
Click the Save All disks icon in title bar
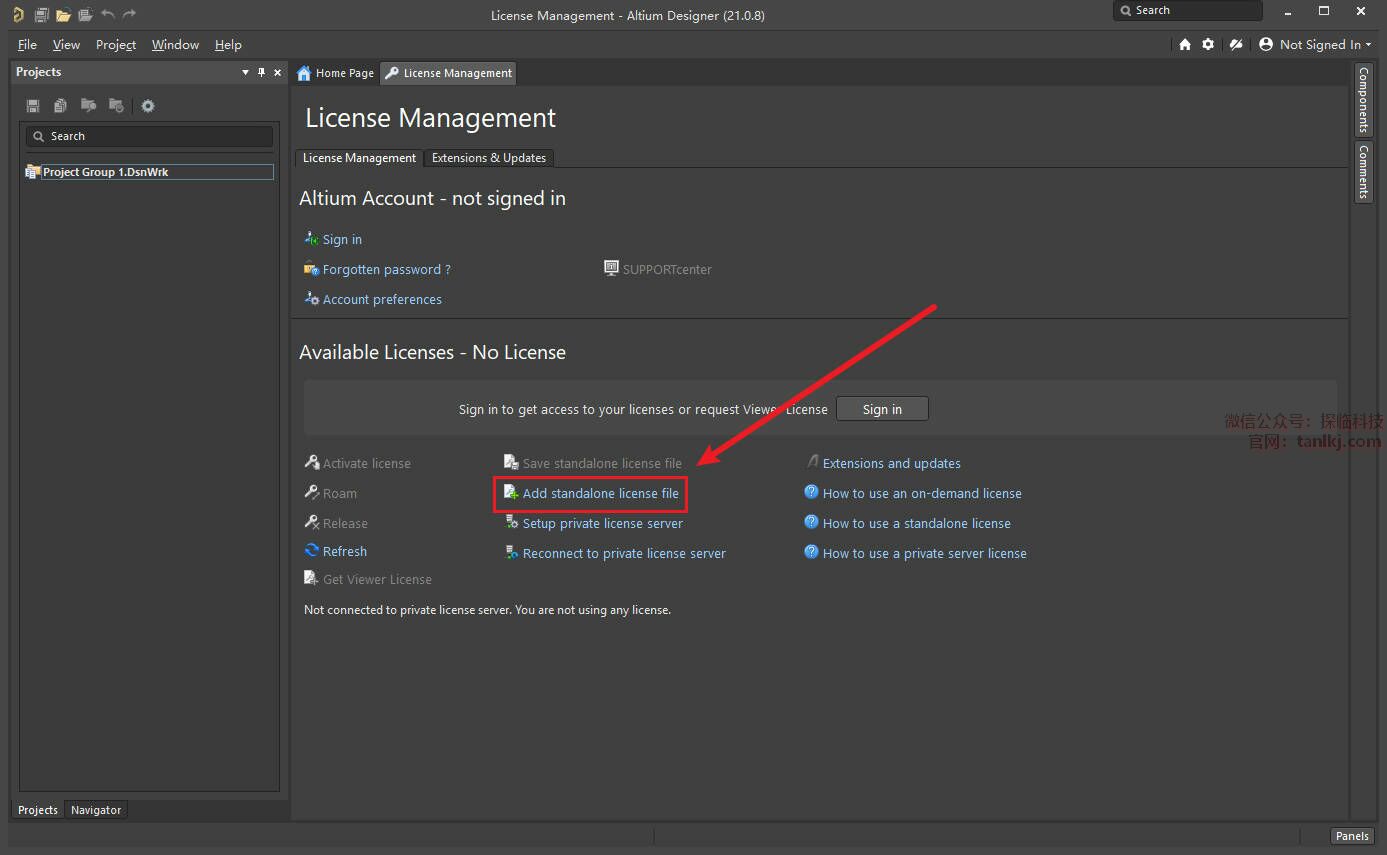point(41,15)
